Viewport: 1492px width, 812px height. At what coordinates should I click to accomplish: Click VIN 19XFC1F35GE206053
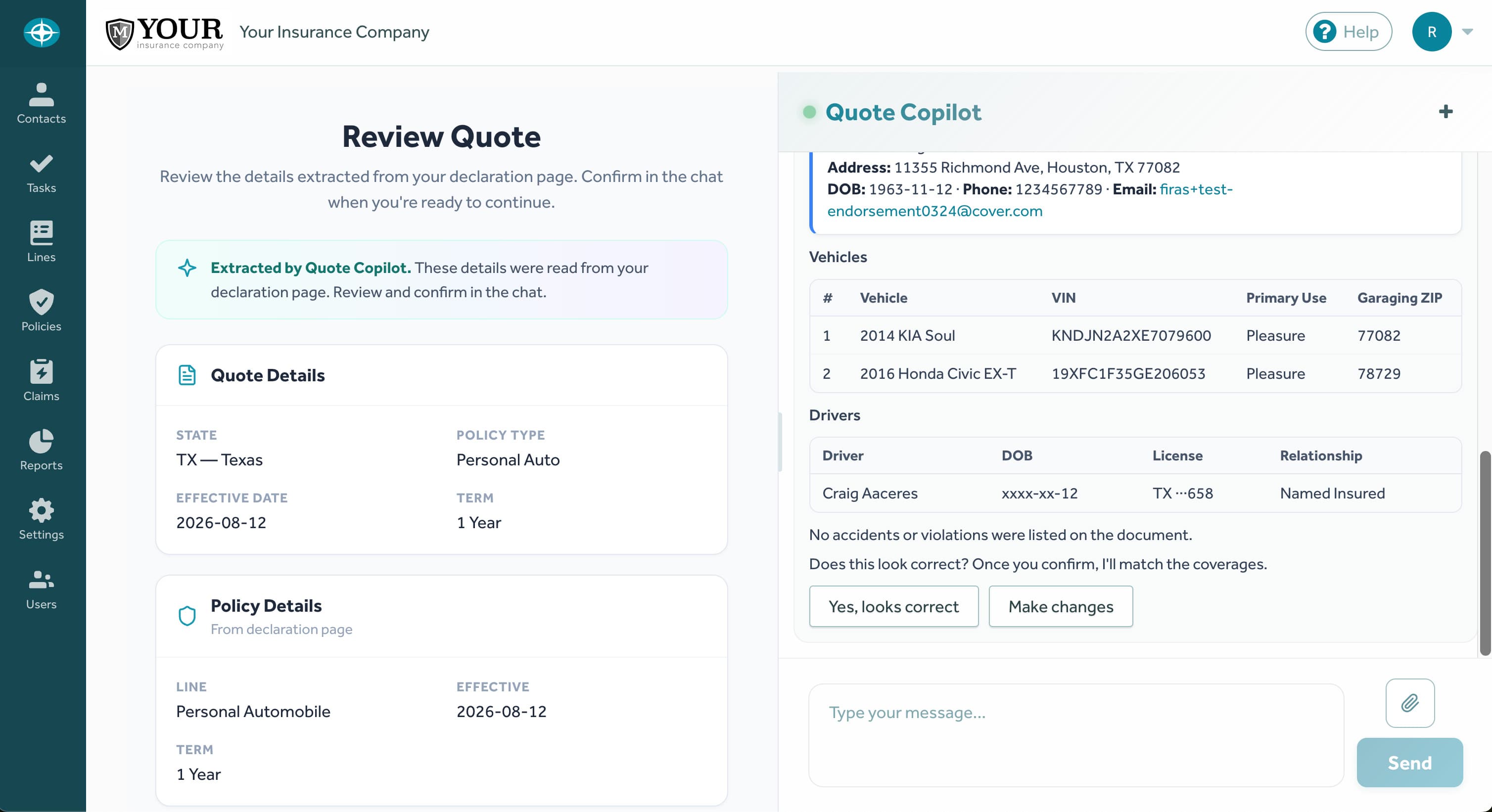click(x=1128, y=373)
